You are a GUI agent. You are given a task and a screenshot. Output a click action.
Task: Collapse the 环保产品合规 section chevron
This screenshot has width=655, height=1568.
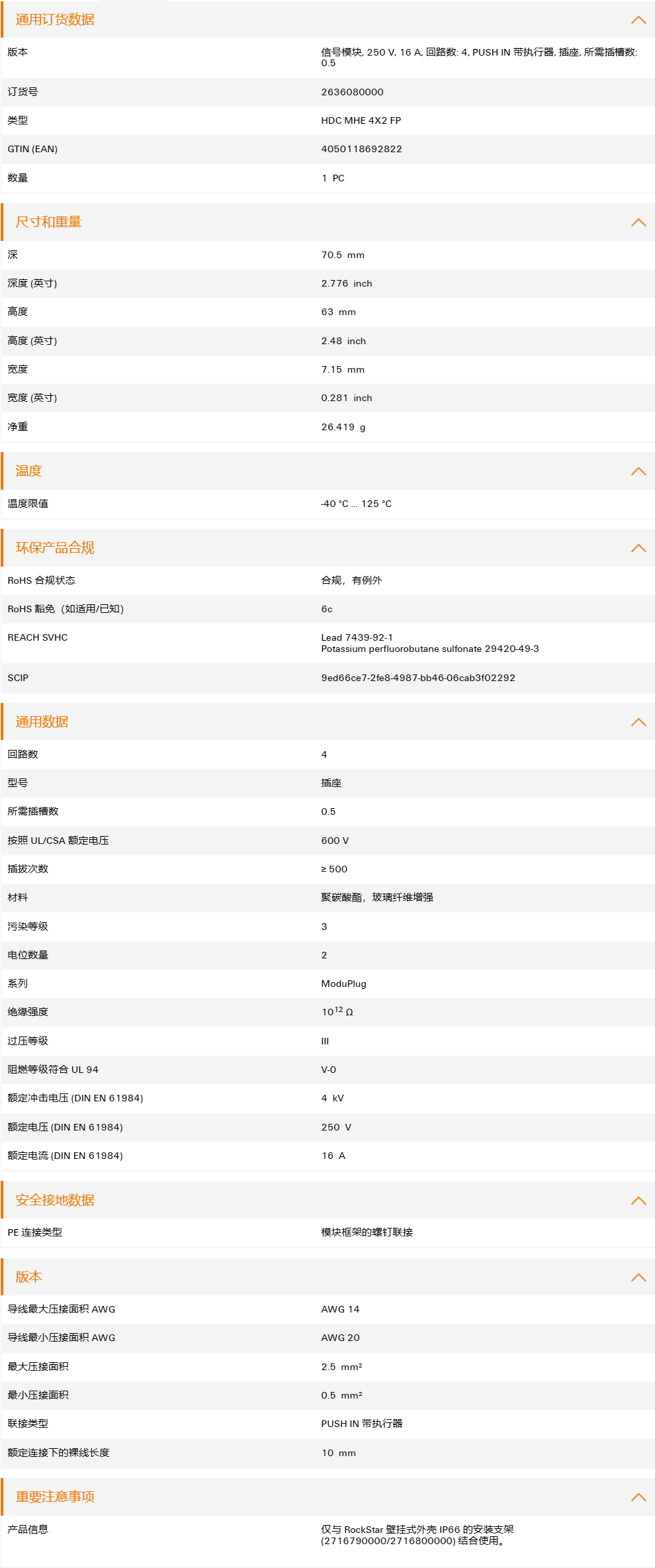coord(638,548)
